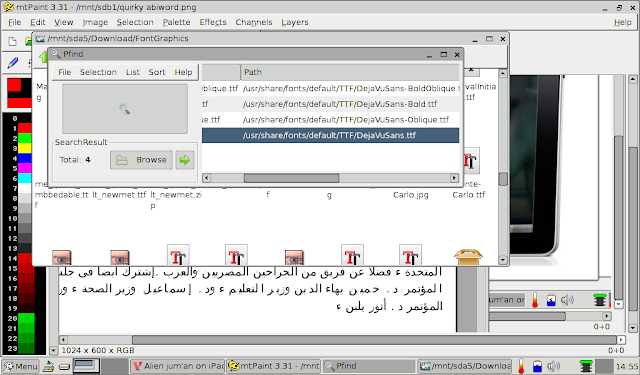Open mtPaint's Help menu
Viewport: 640px width, 375px height.
pyautogui.click(x=622, y=22)
